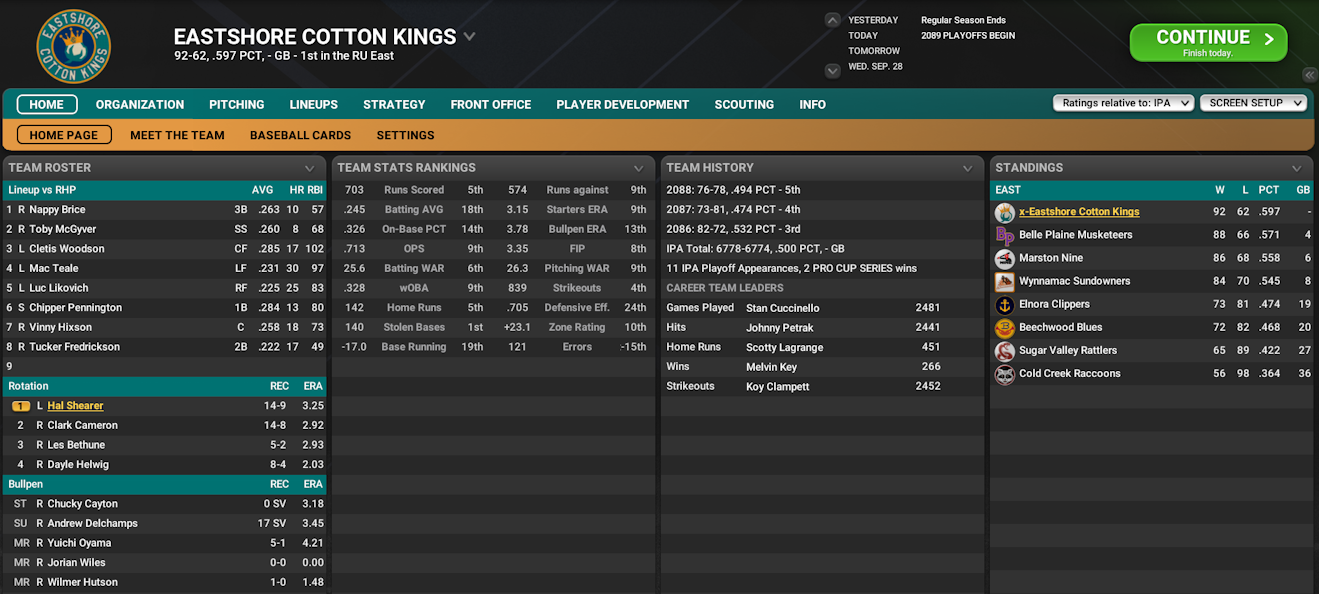Click Scotty Lagrange home runs leader
Image resolution: width=1319 pixels, height=594 pixels.
click(x=785, y=347)
